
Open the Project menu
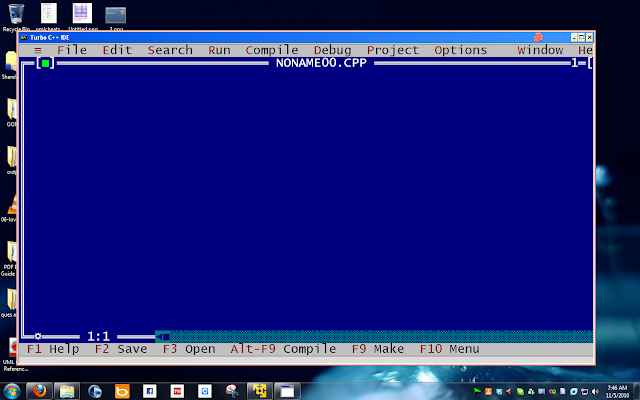[393, 50]
